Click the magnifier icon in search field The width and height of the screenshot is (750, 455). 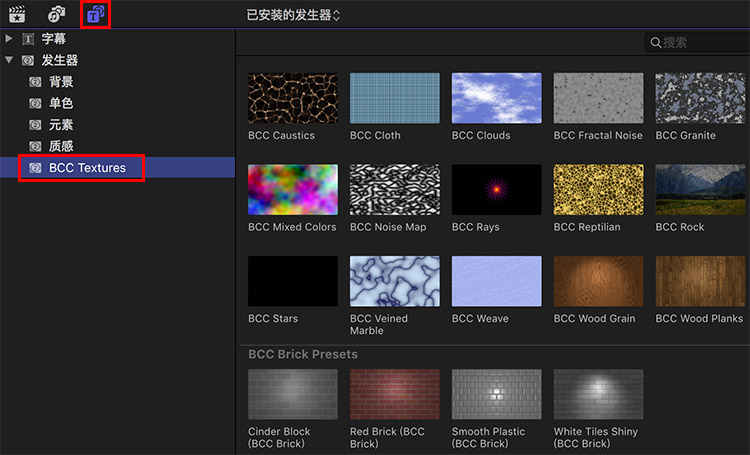click(656, 43)
